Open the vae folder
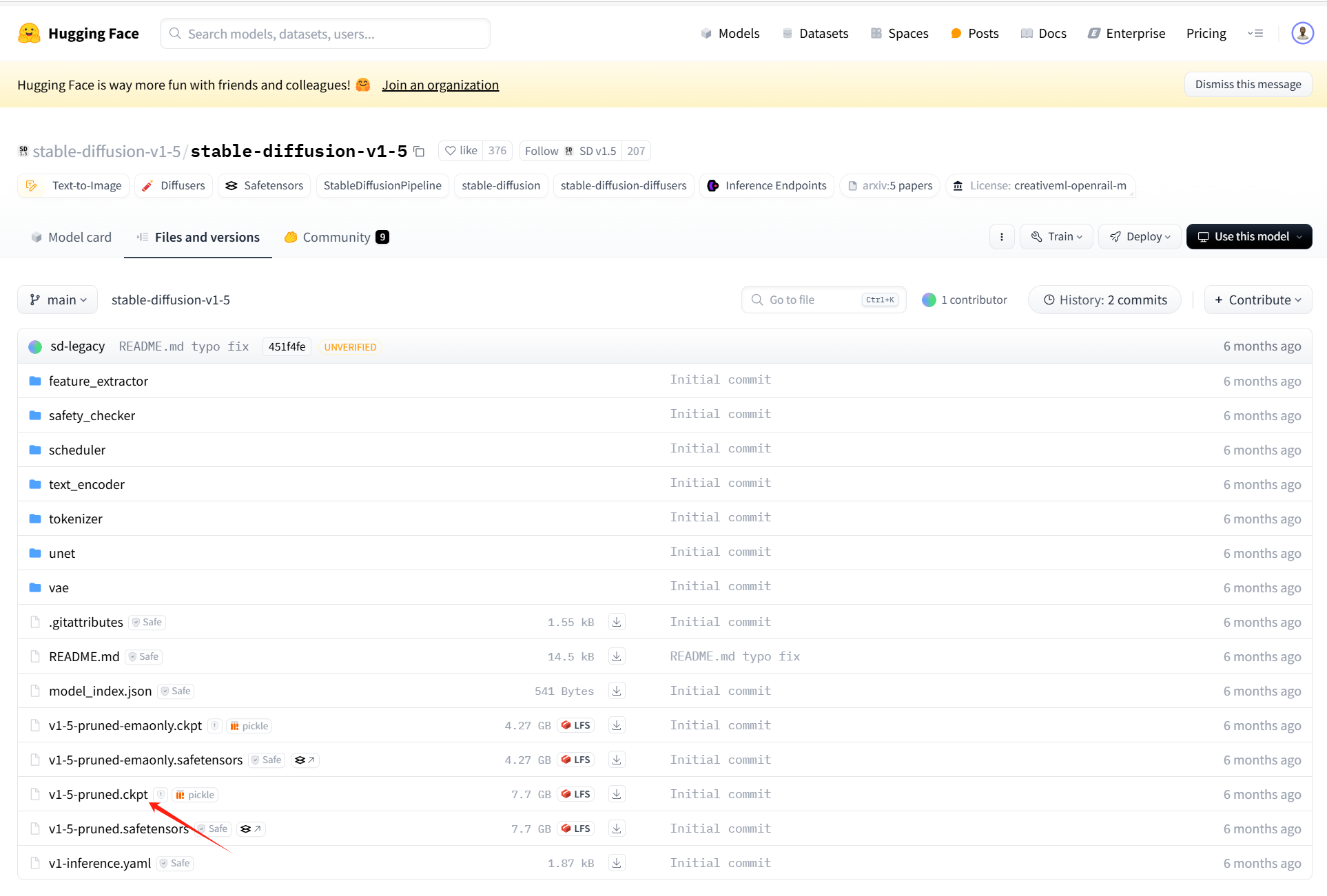Screen dimensions: 1327x896 point(59,587)
